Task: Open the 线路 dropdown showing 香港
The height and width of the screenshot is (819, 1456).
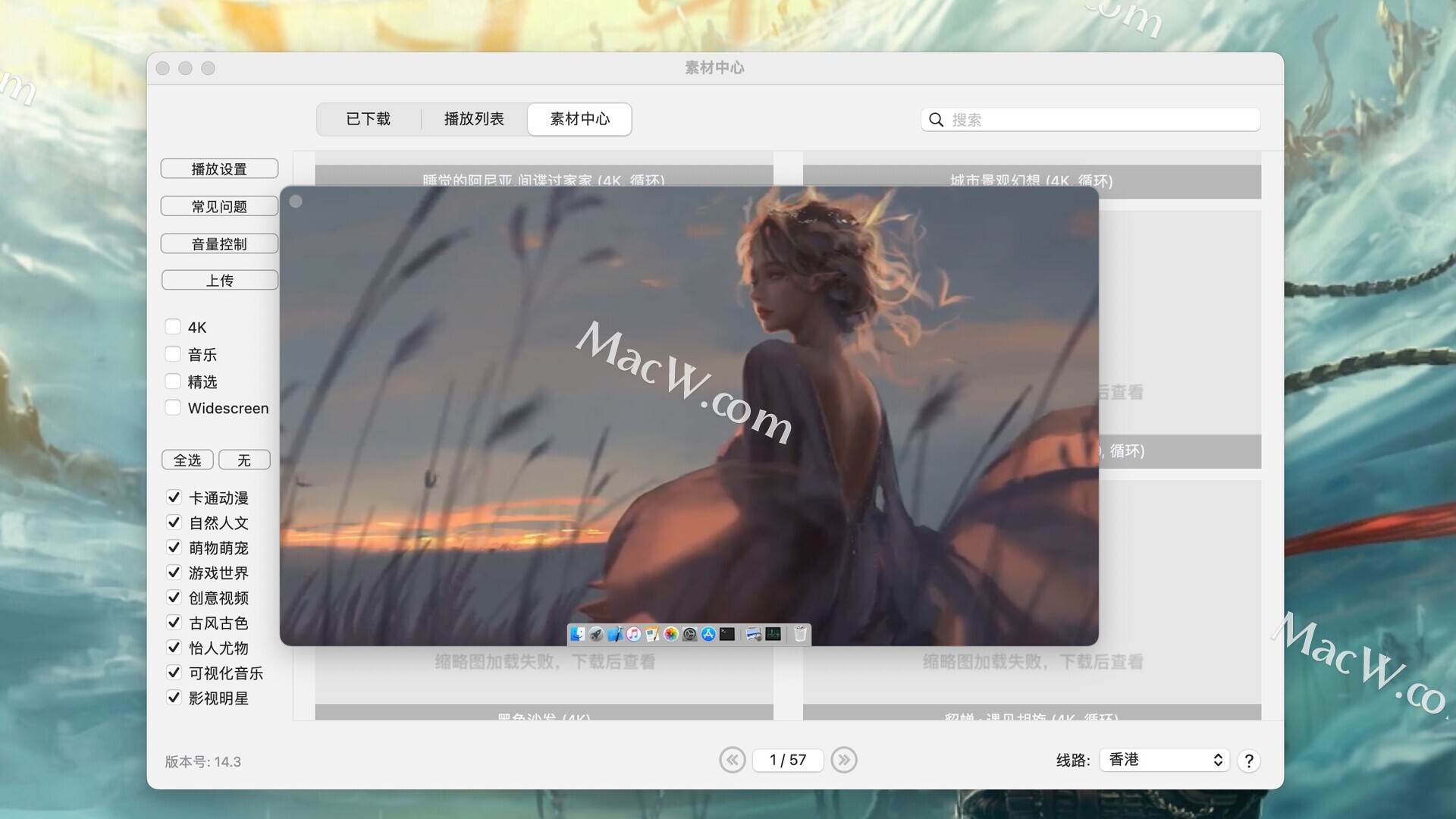Action: (x=1164, y=760)
